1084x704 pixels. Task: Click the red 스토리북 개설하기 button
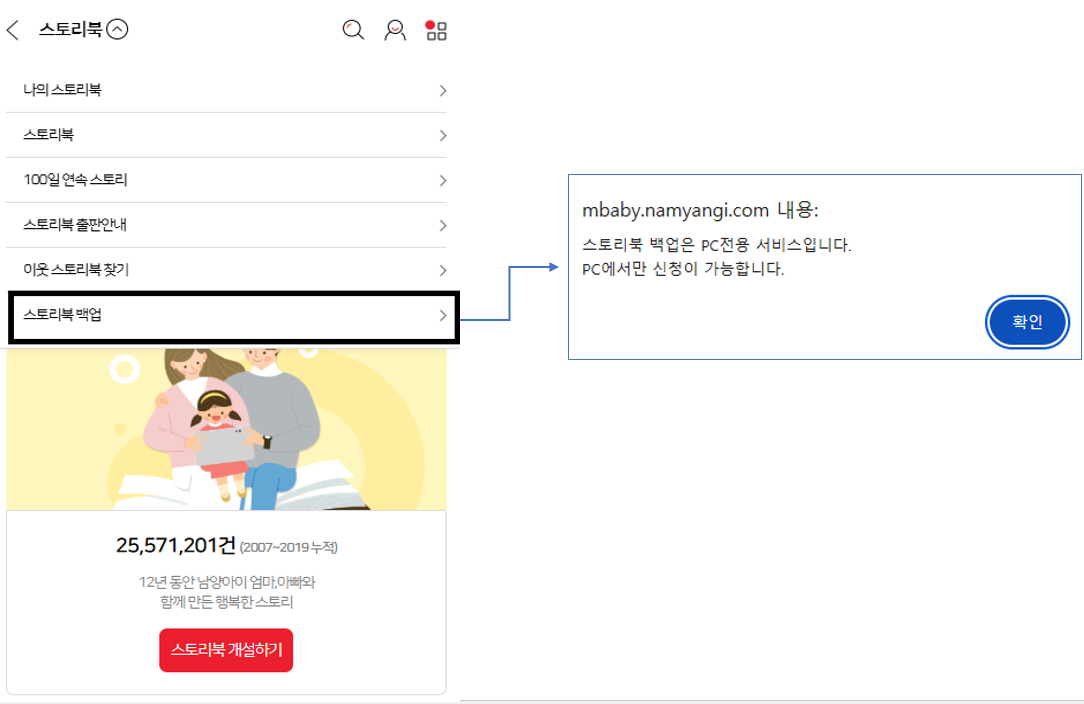[226, 650]
